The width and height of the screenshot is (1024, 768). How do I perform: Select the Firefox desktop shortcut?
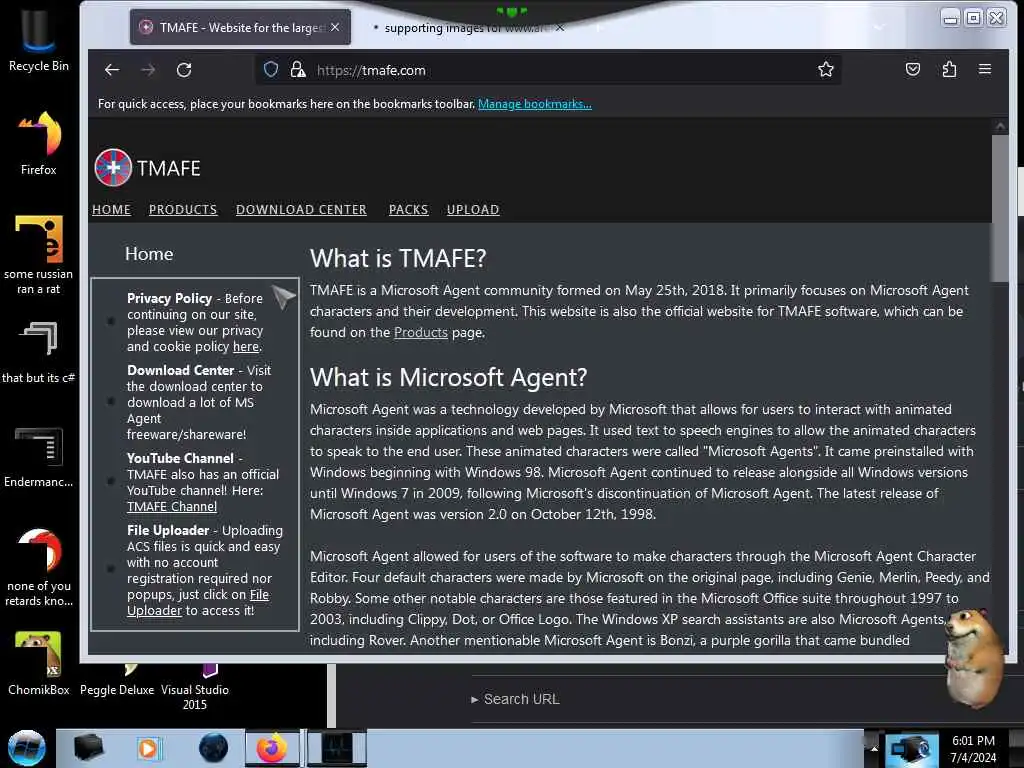[x=39, y=144]
